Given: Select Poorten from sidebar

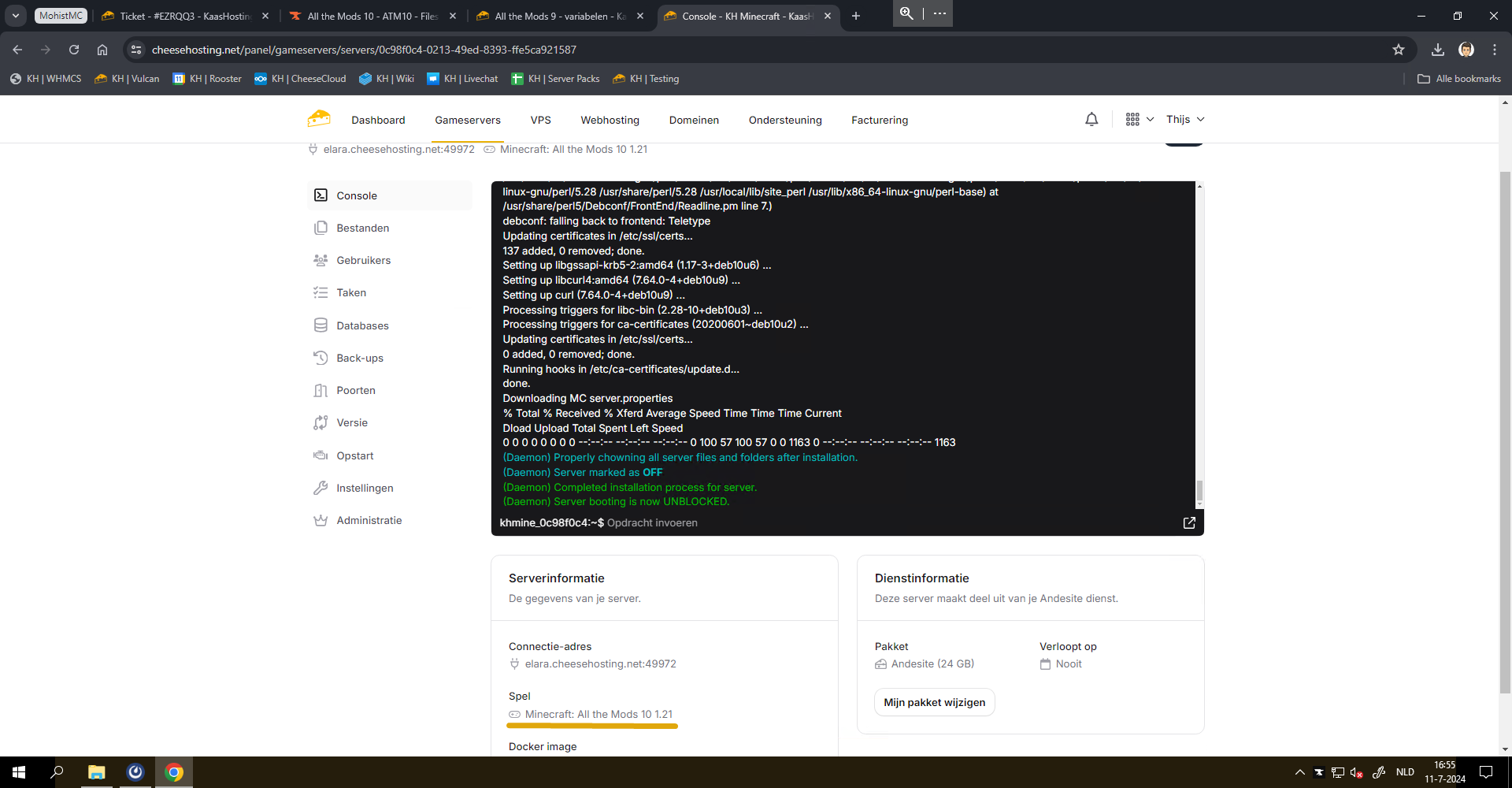Looking at the screenshot, I should coord(356,391).
